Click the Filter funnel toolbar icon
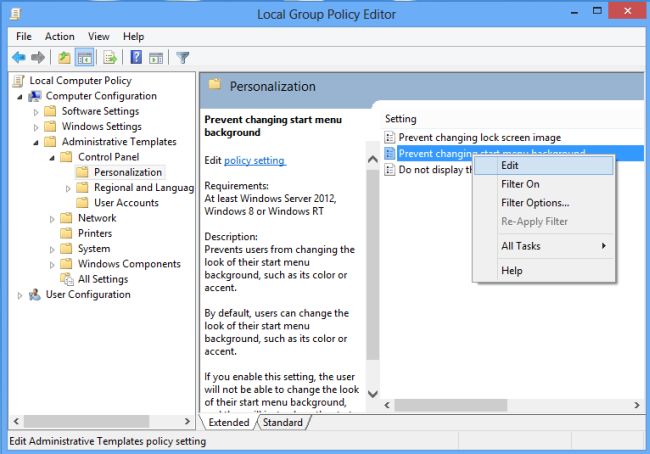650x454 pixels. tap(182, 58)
